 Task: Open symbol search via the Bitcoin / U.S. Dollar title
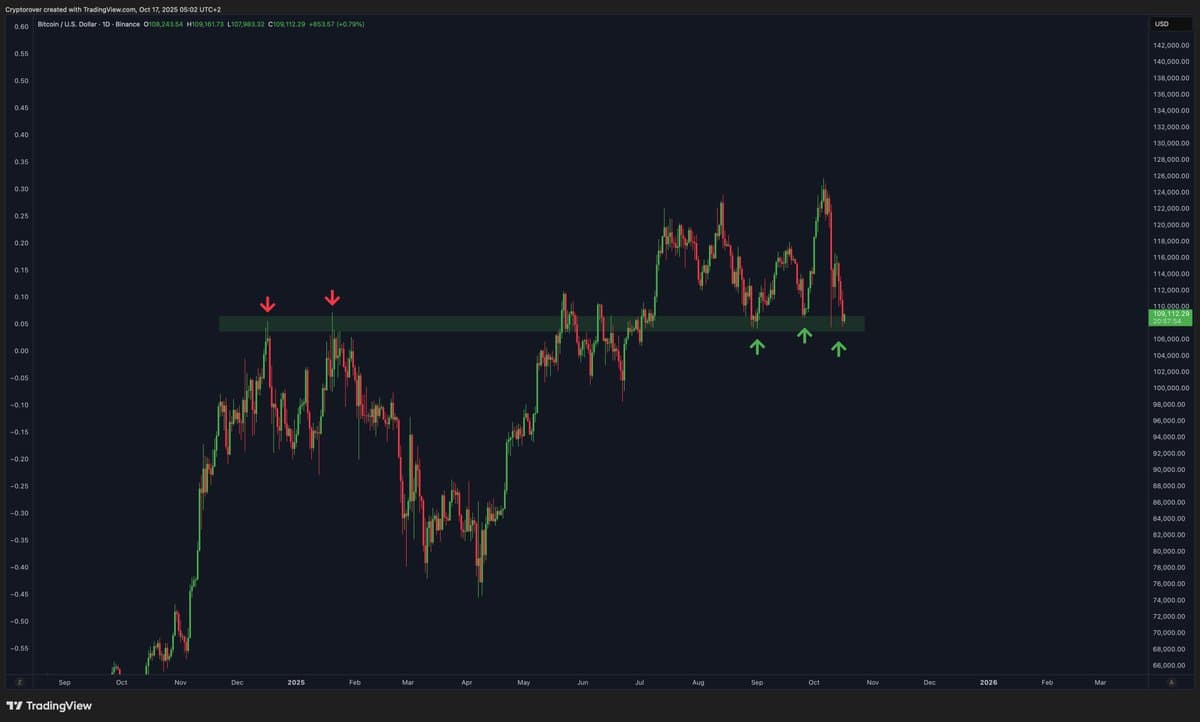click(68, 24)
